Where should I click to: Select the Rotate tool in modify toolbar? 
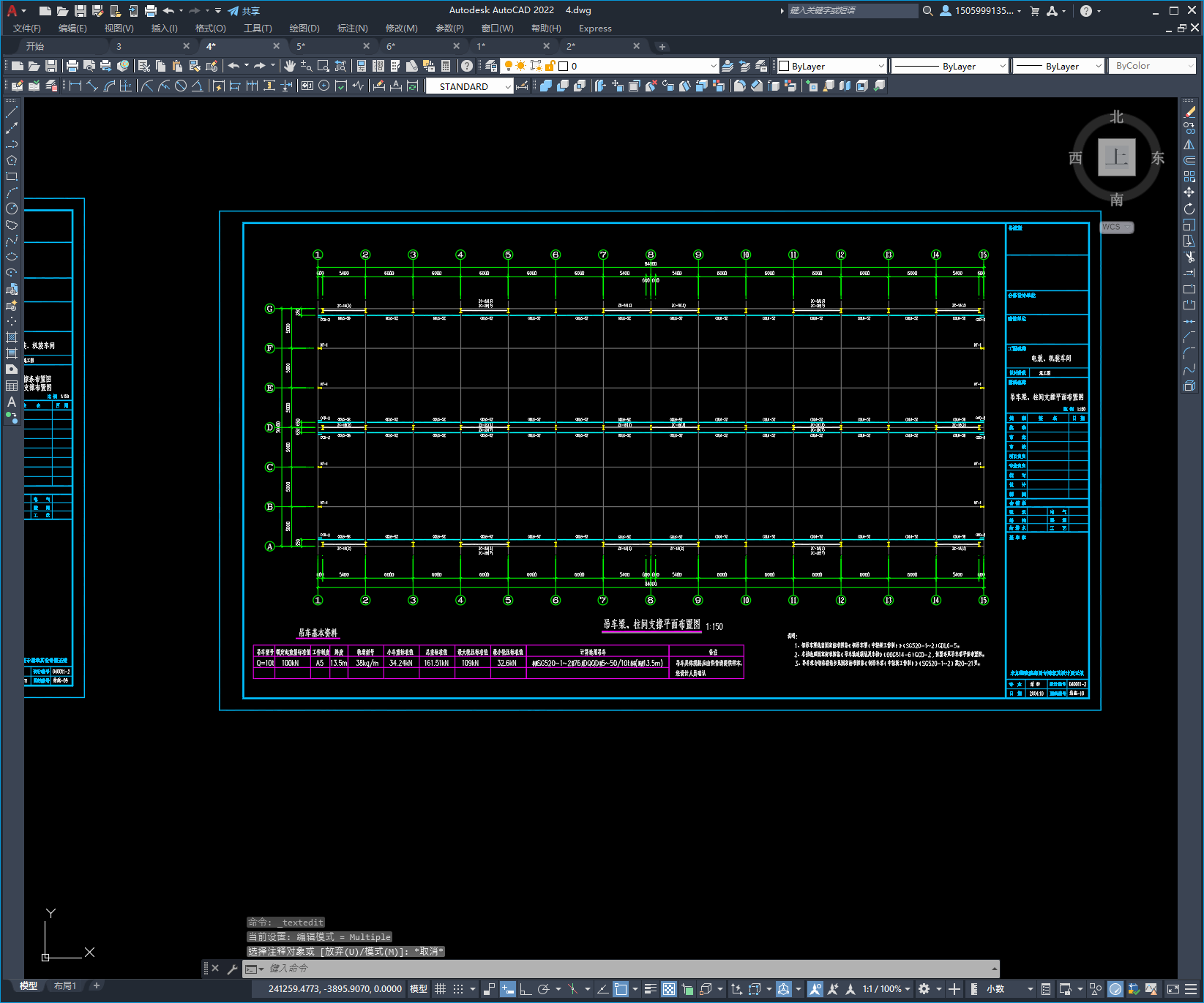coord(1189,209)
